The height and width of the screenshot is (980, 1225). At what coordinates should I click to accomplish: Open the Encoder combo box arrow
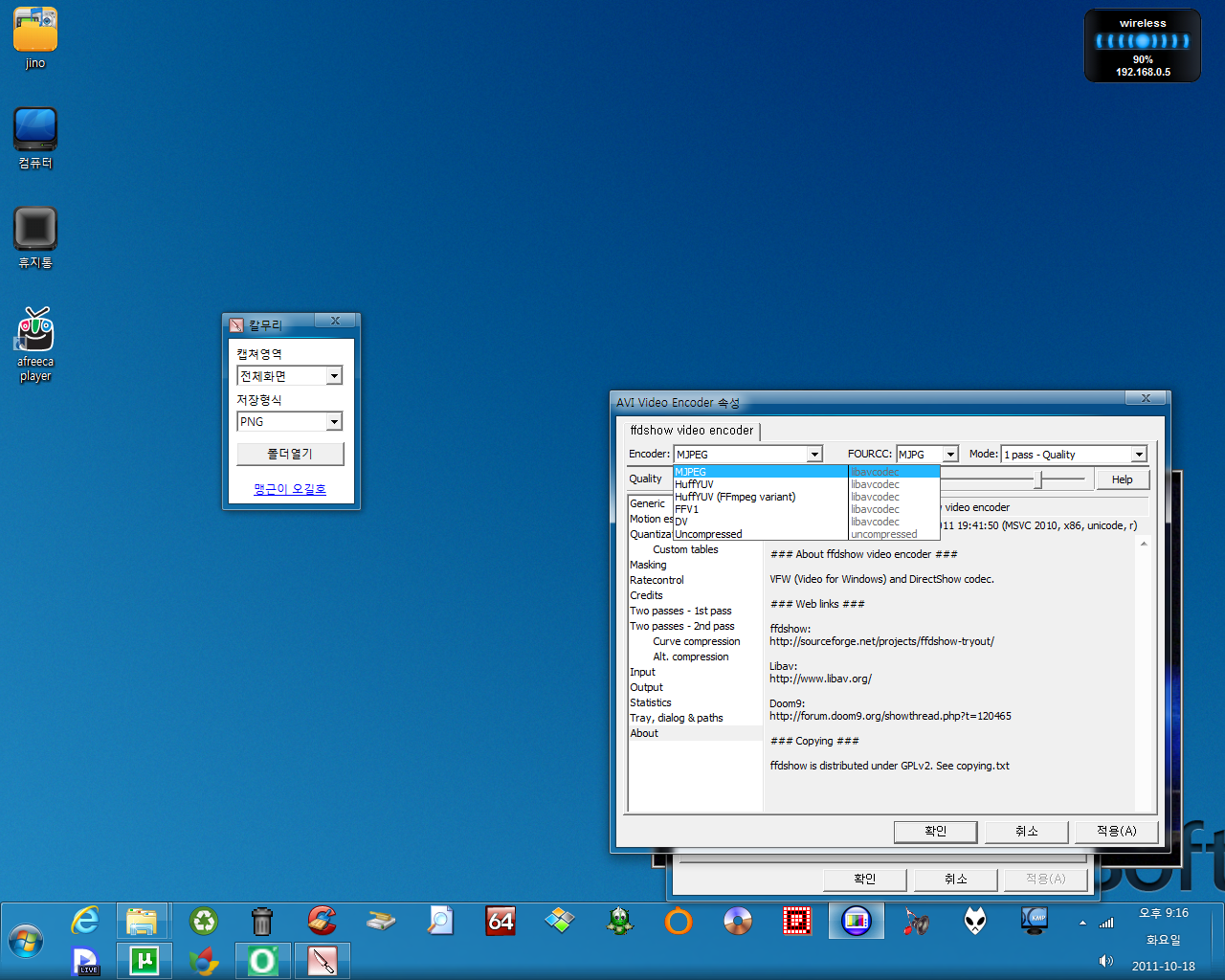[814, 455]
